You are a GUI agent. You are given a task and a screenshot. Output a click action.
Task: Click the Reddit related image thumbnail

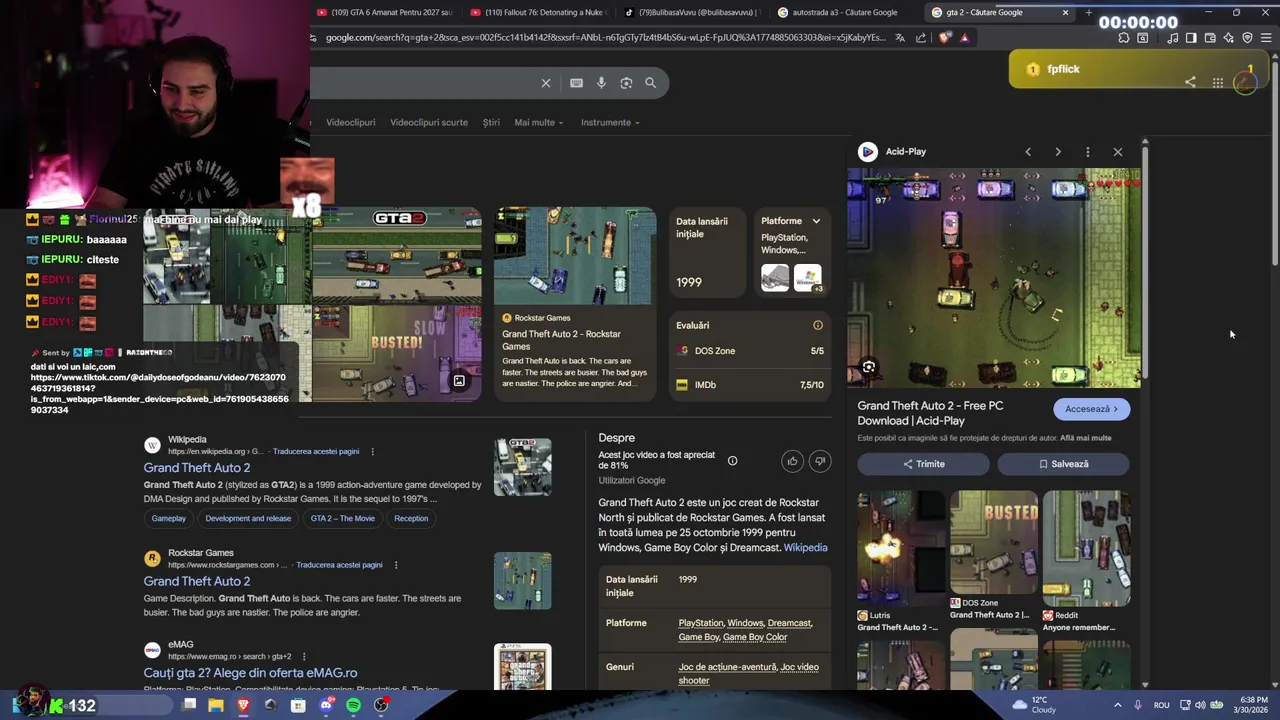click(1086, 548)
